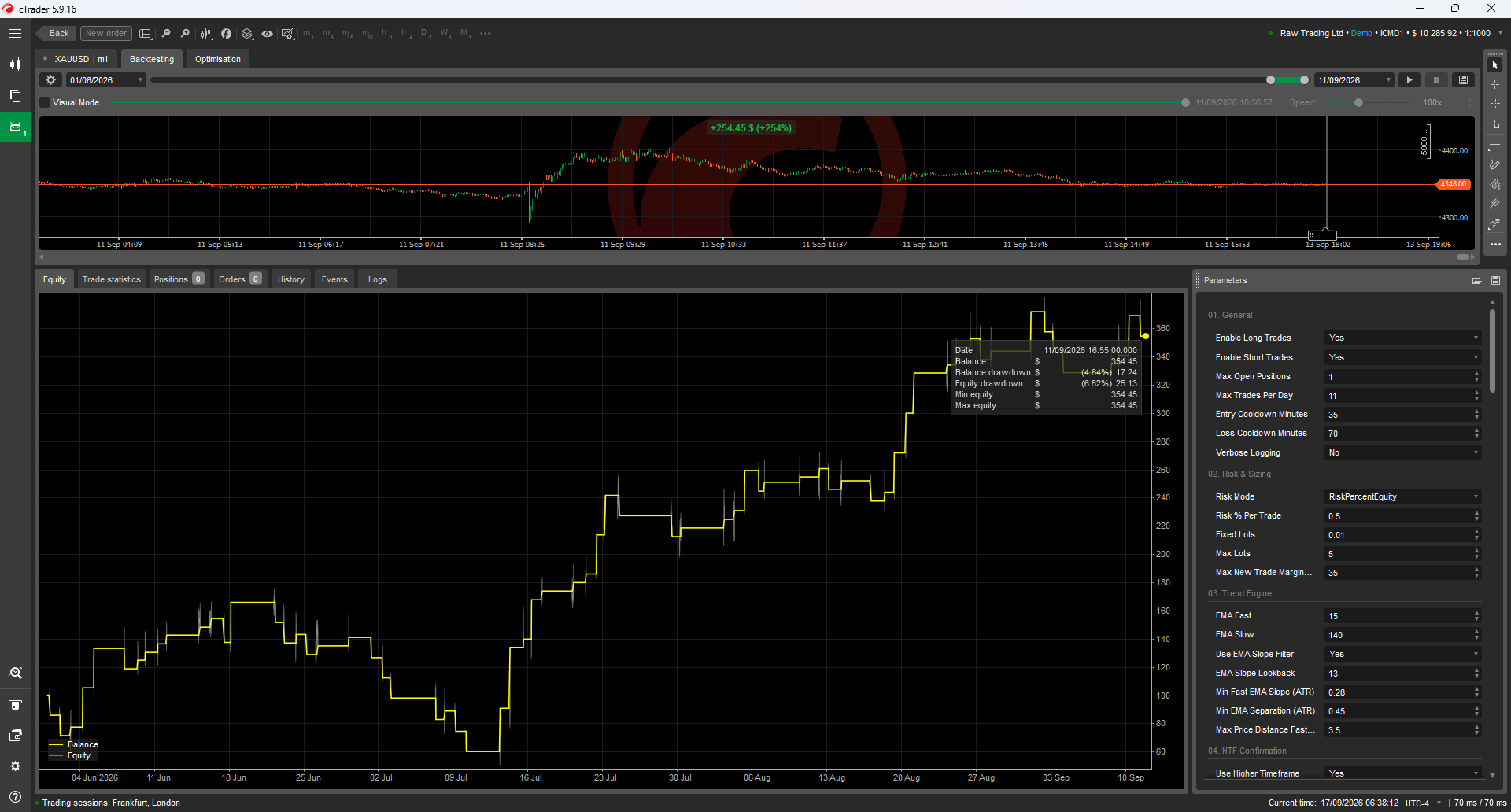
Task: Open the Logs tab
Action: pos(378,279)
